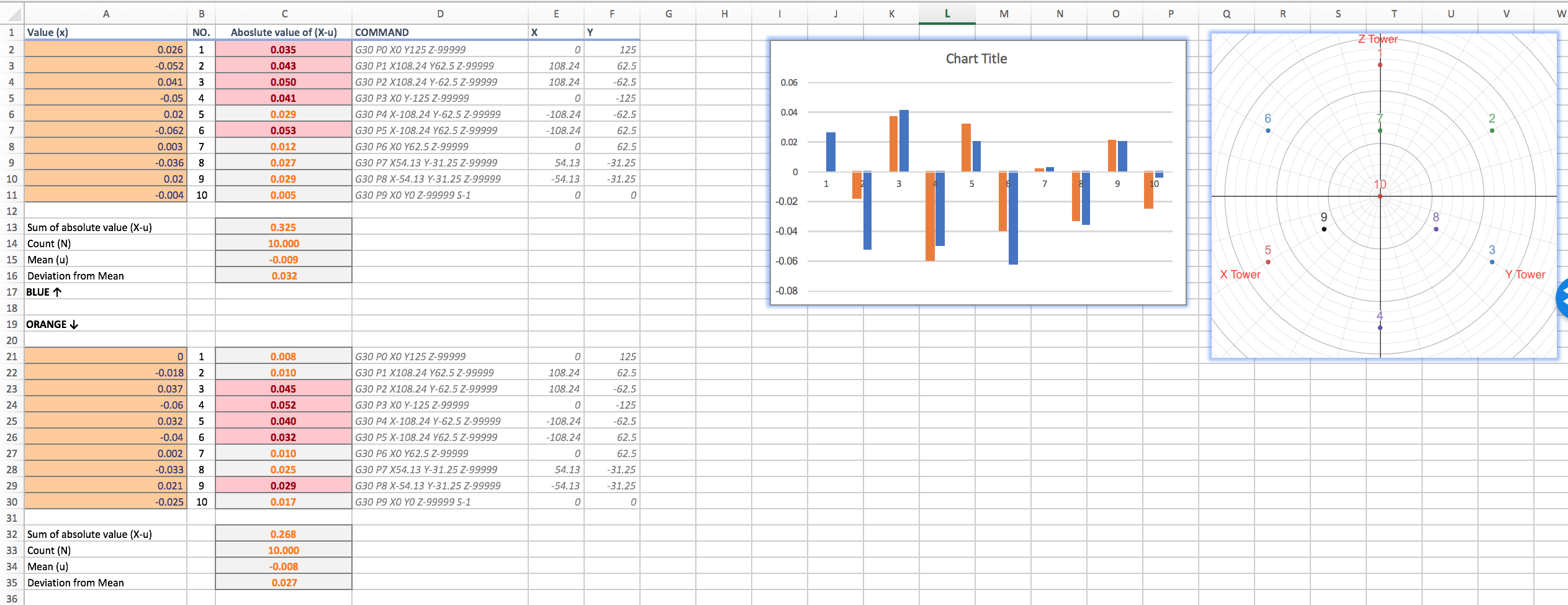Select the 'Chart Title' text in bar chart
The image size is (1568, 605).
976,58
